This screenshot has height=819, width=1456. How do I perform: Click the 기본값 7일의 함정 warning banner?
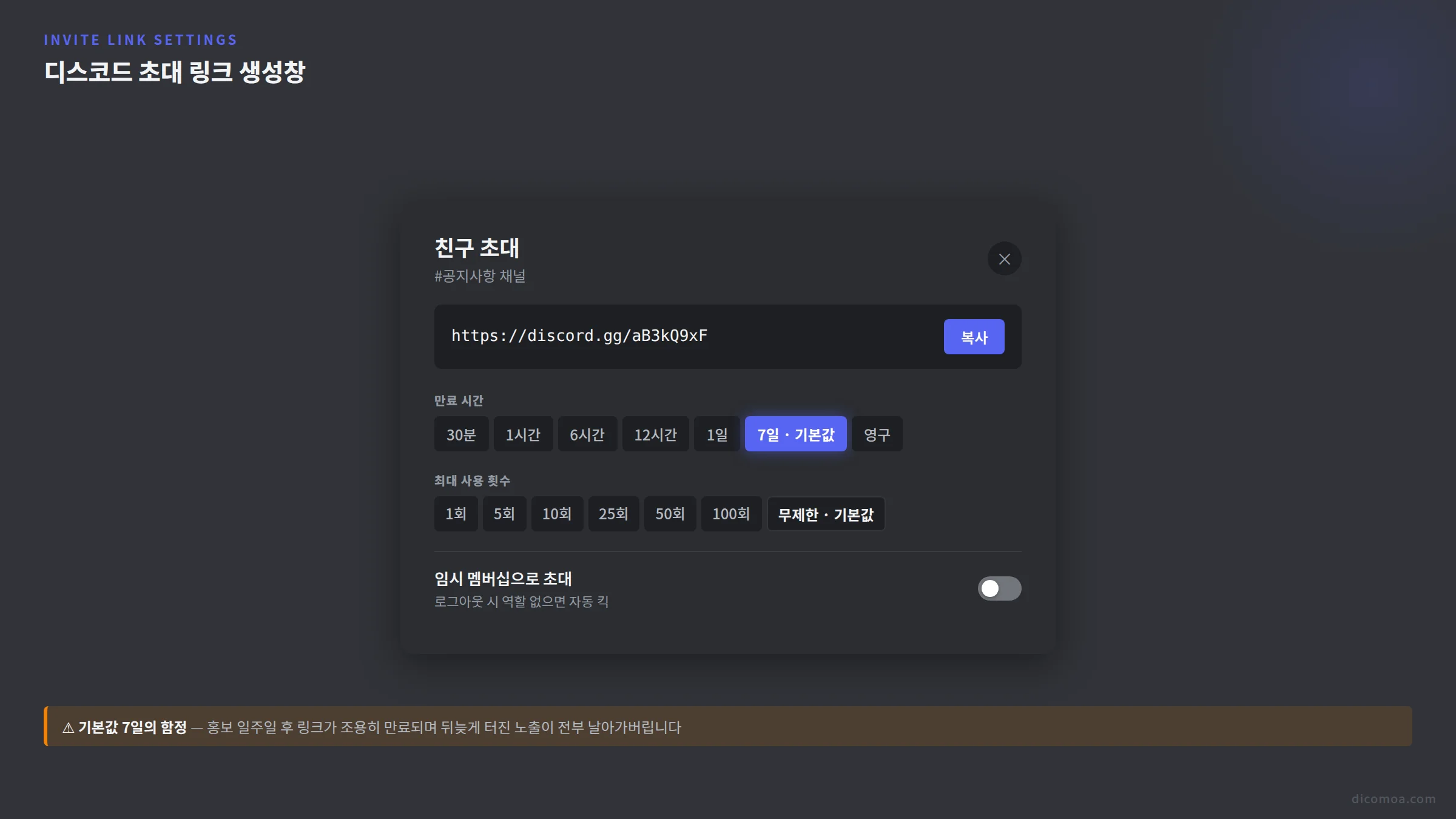pos(728,726)
